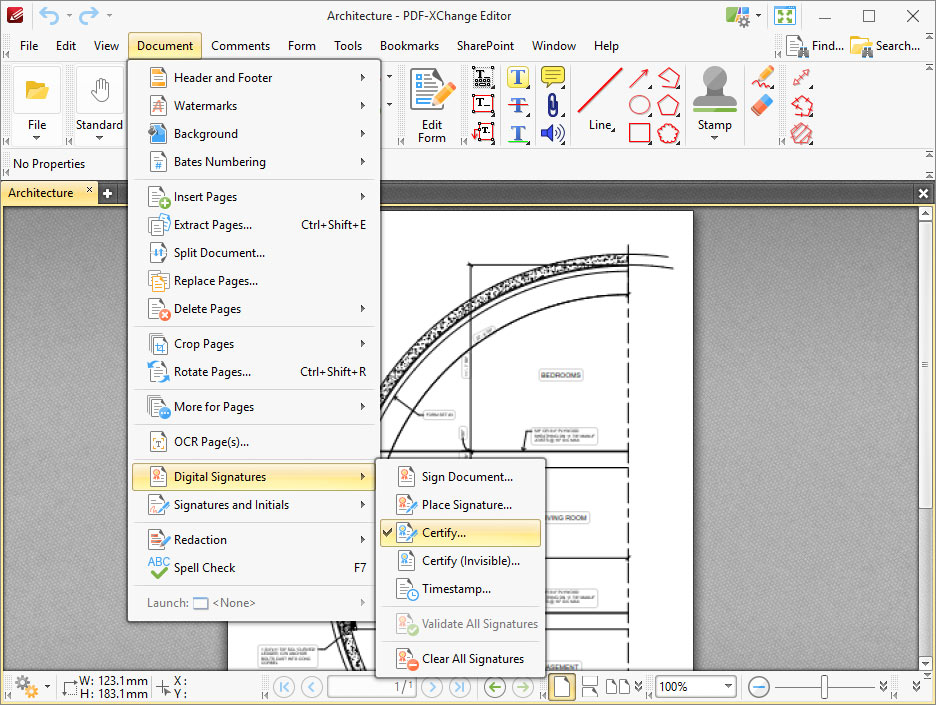936x705 pixels.
Task: Open a new tab with plus button
Action: coord(107,193)
